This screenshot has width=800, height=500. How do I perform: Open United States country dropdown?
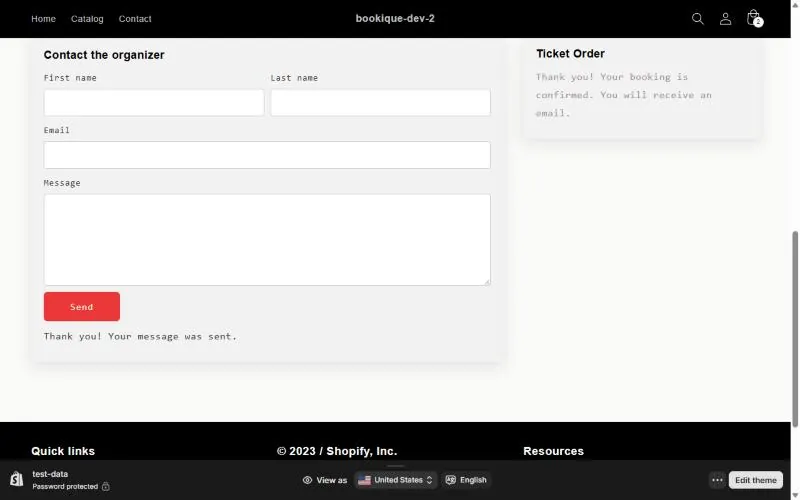click(x=395, y=480)
